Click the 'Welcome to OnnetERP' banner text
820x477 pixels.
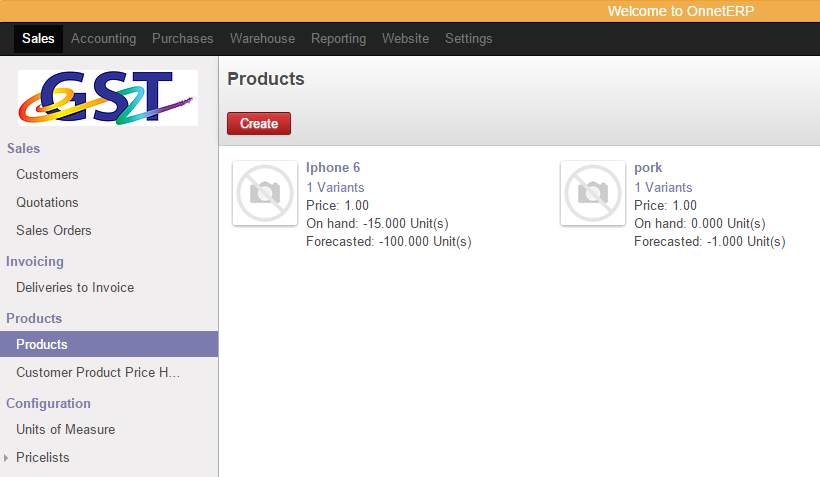[681, 11]
